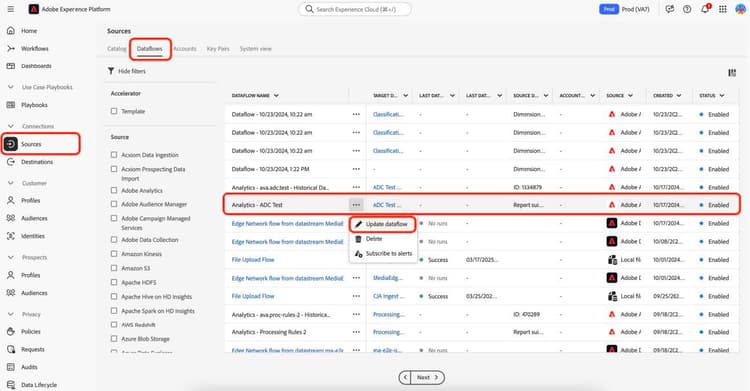Image resolution: width=750 pixels, height=391 pixels.
Task: Click Hide filters funnel icon
Action: [x=111, y=71]
